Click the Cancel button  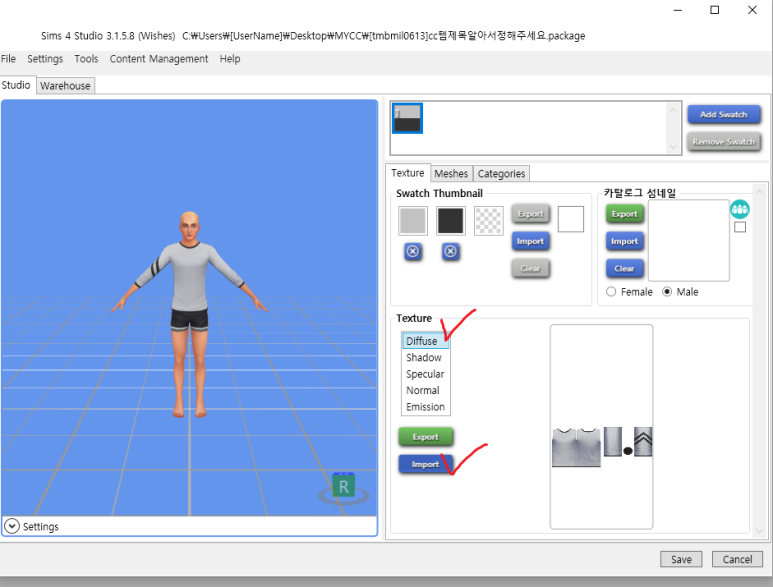737,559
